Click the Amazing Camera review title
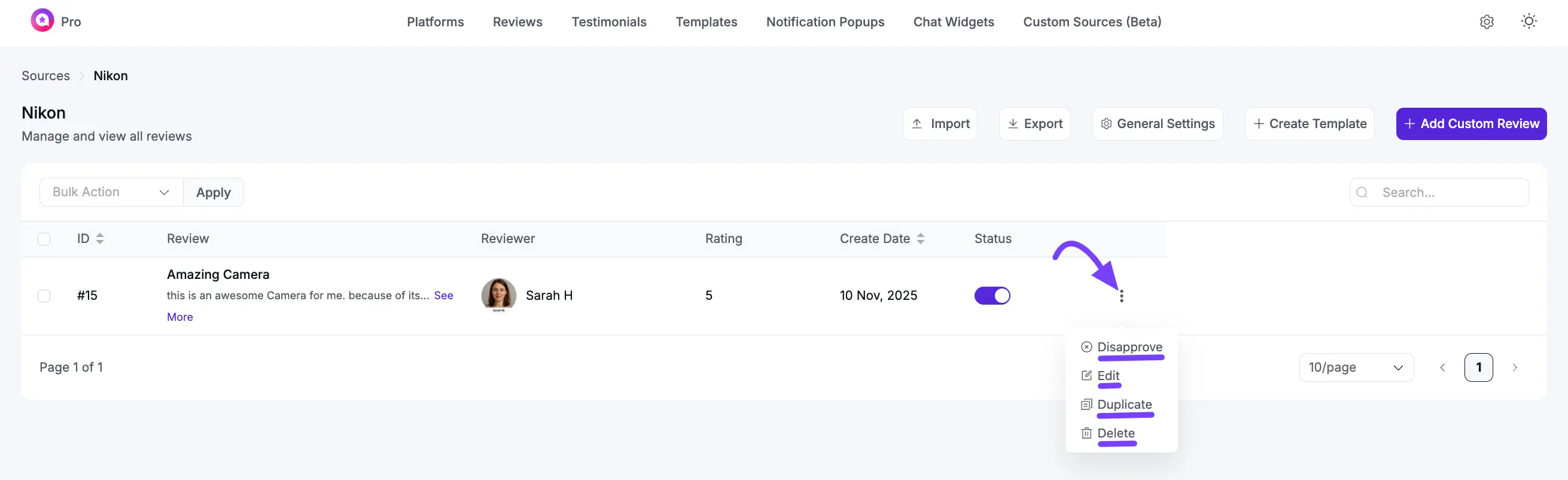 [x=218, y=274]
